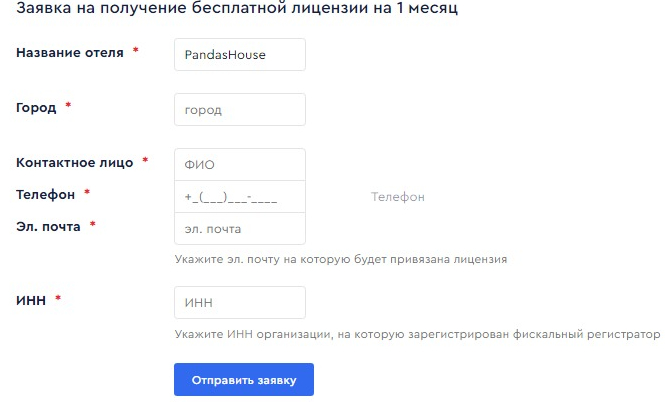Click the bold Город label
The height and width of the screenshot is (402, 665).
pyautogui.click(x=36, y=108)
